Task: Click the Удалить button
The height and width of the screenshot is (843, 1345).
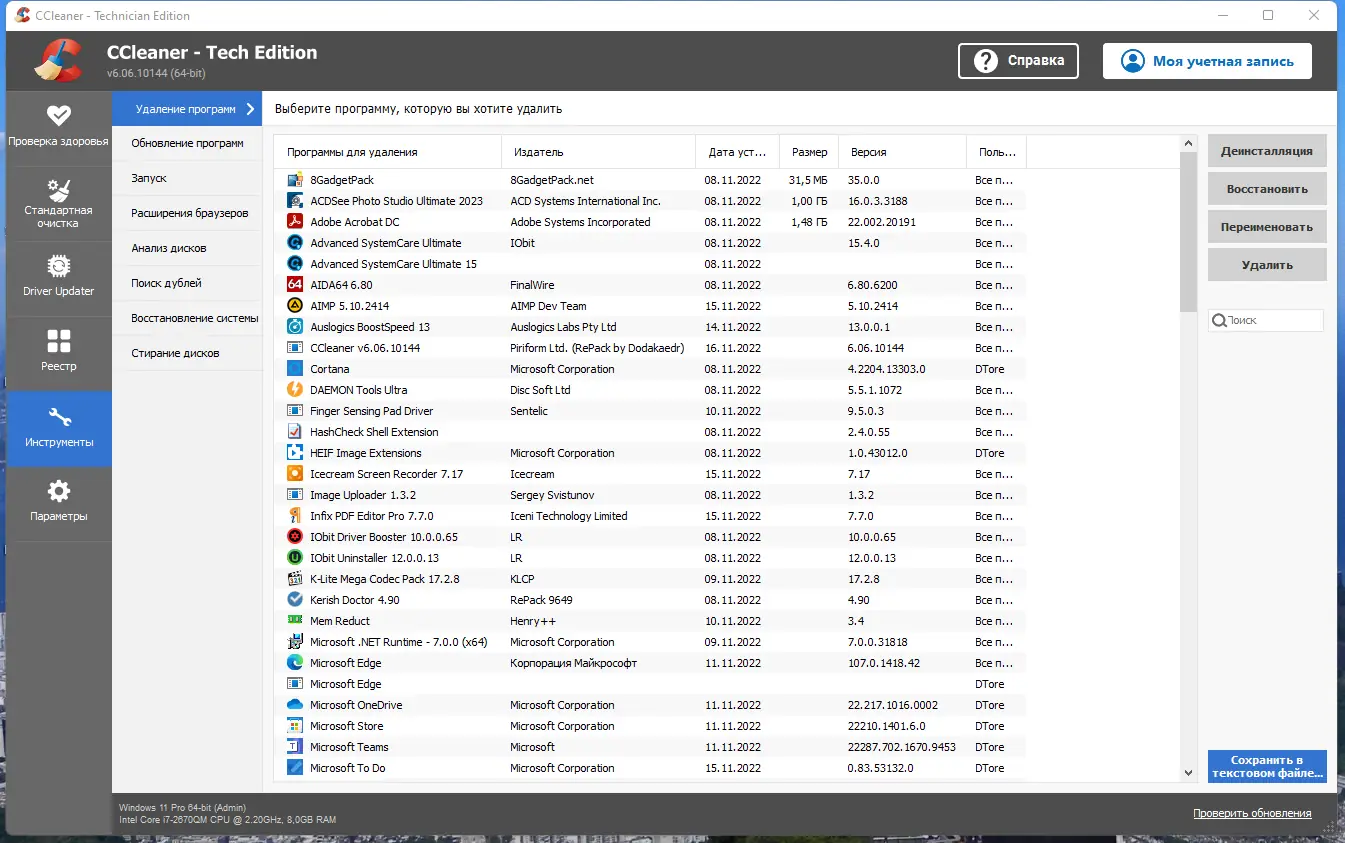Action: 1266,264
